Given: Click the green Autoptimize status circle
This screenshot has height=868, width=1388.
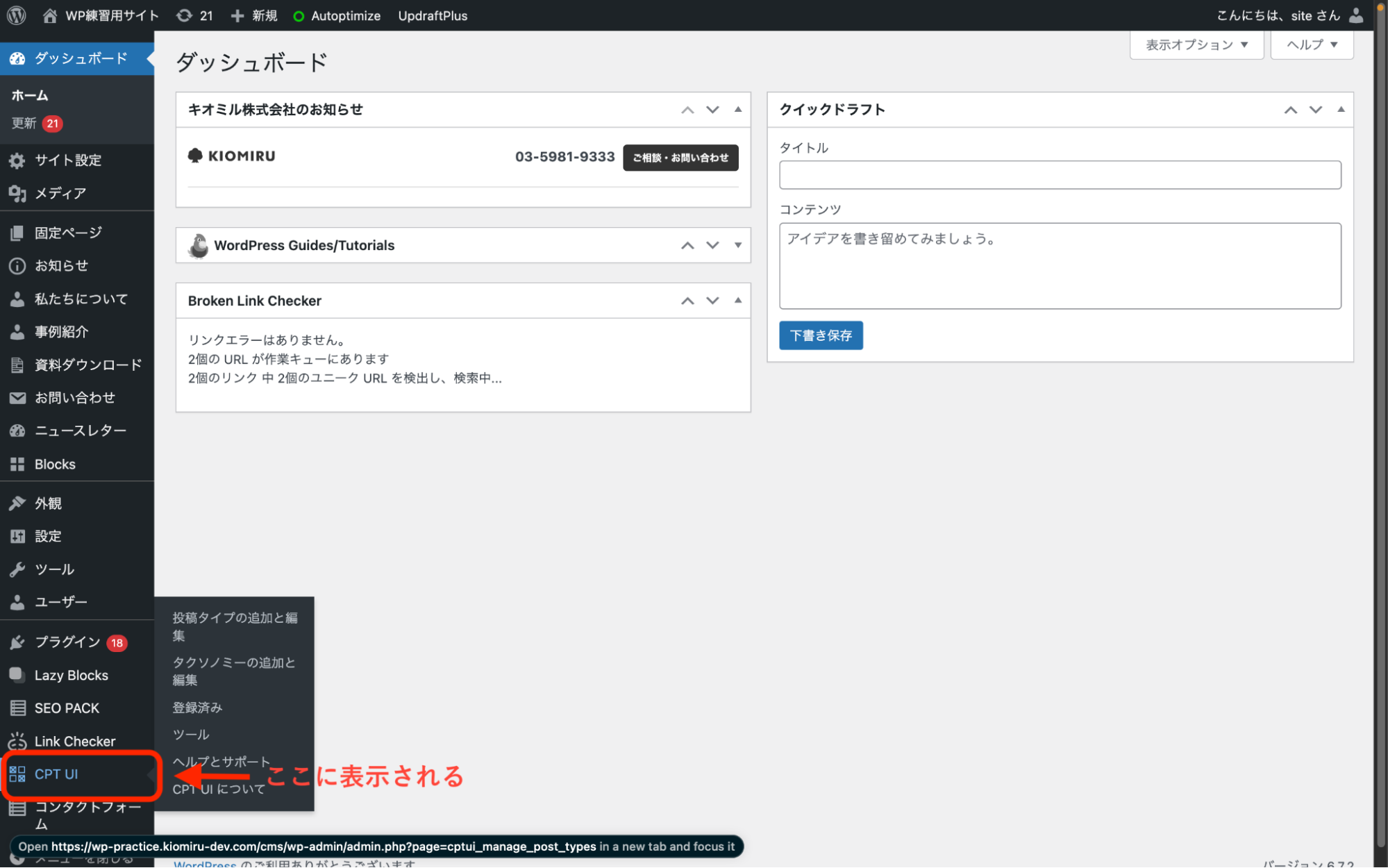Looking at the screenshot, I should (299, 16).
